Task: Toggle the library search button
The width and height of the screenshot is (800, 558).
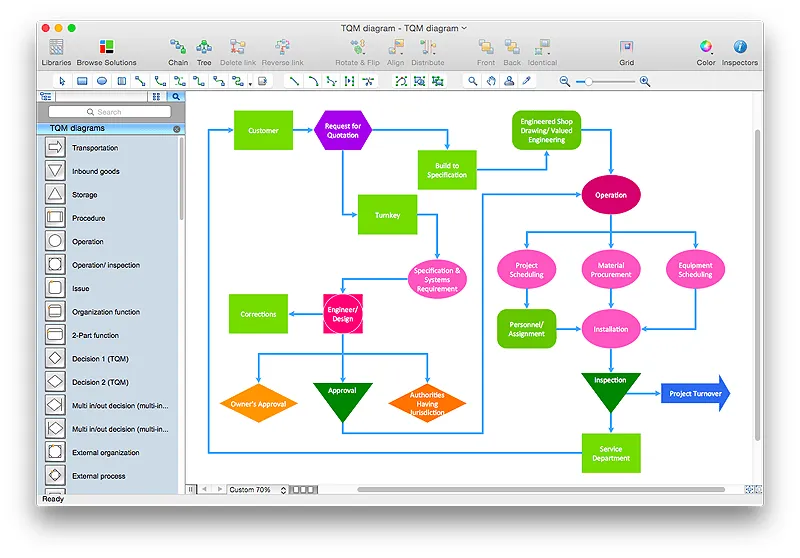Action: (176, 96)
